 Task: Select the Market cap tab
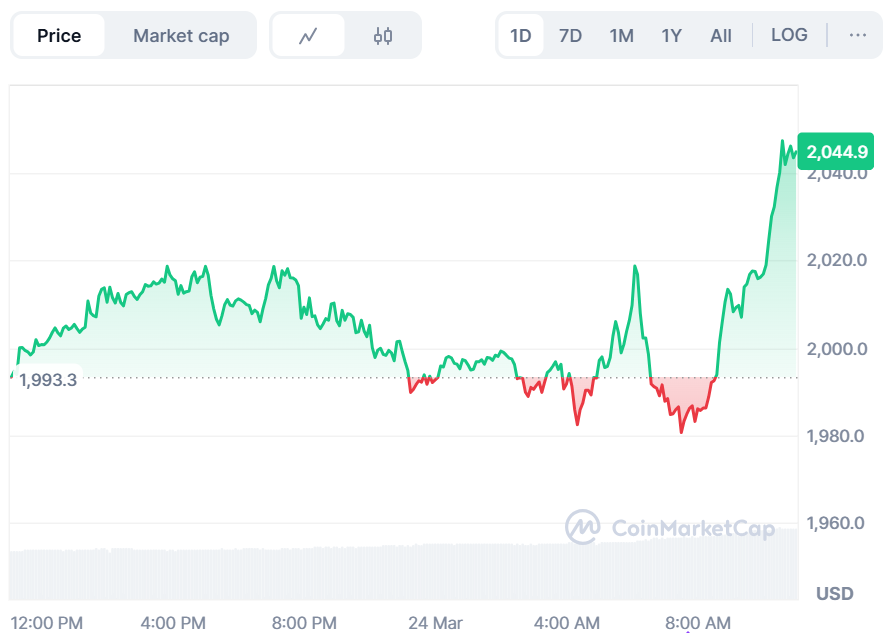[181, 36]
